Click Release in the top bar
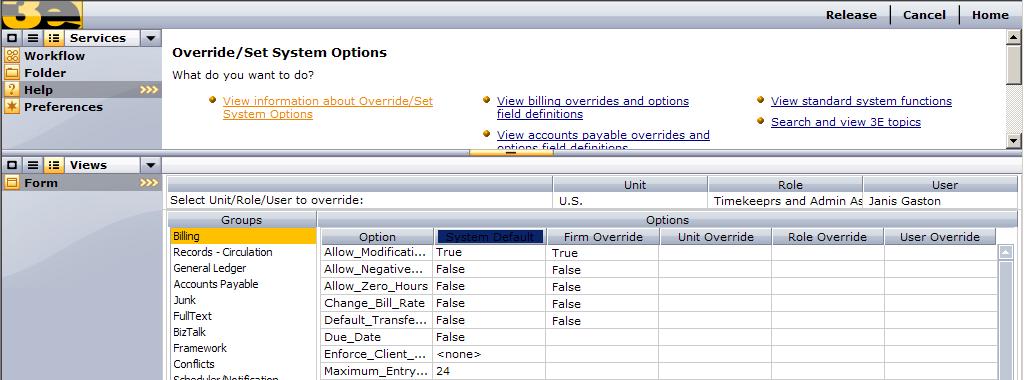 851,15
